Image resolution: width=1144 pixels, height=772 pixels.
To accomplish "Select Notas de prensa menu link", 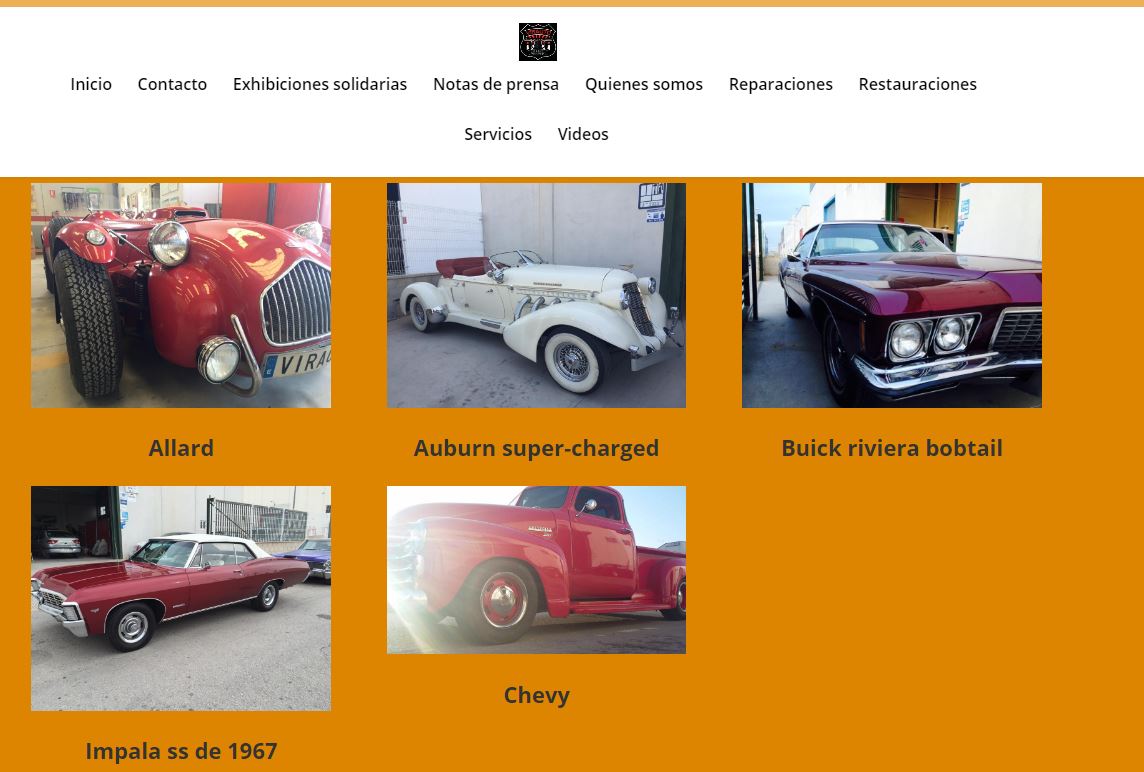I will point(496,84).
